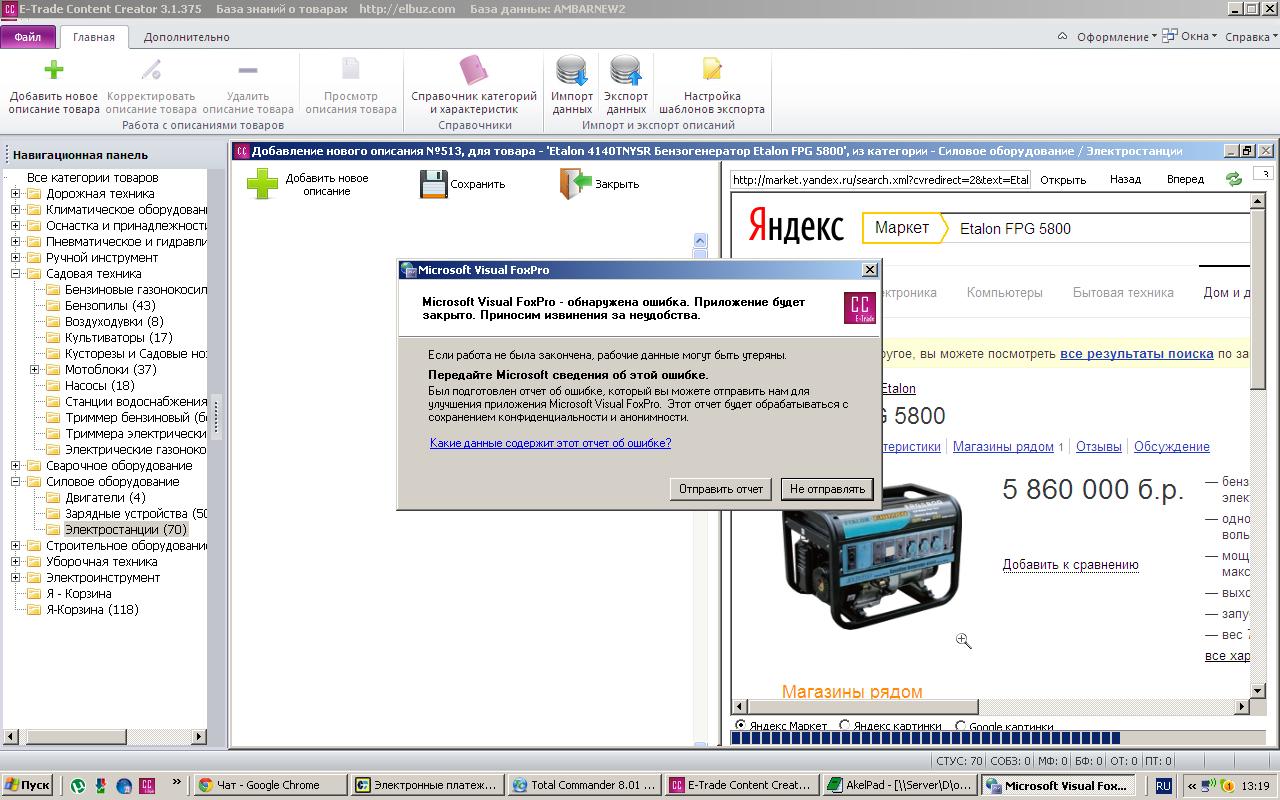Expand the 'Ручной инструмент' tree node
Viewport: 1280px width, 800px height.
16,258
